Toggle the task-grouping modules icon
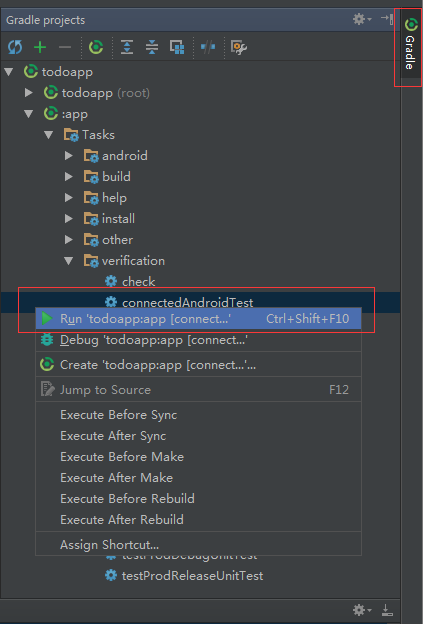Image resolution: width=423 pixels, height=624 pixels. coord(177,47)
